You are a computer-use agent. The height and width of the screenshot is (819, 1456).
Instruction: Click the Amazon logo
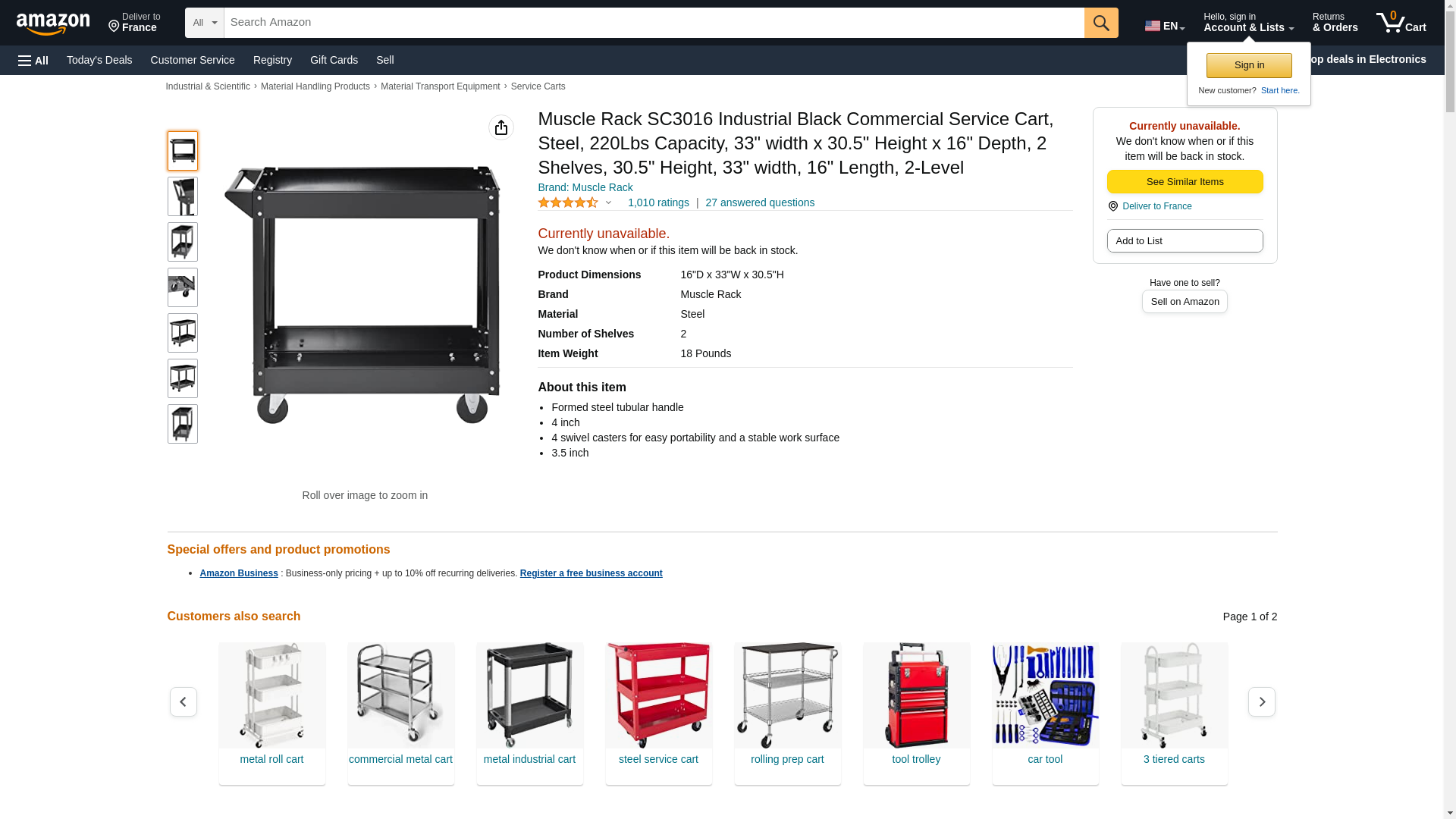tap(53, 24)
